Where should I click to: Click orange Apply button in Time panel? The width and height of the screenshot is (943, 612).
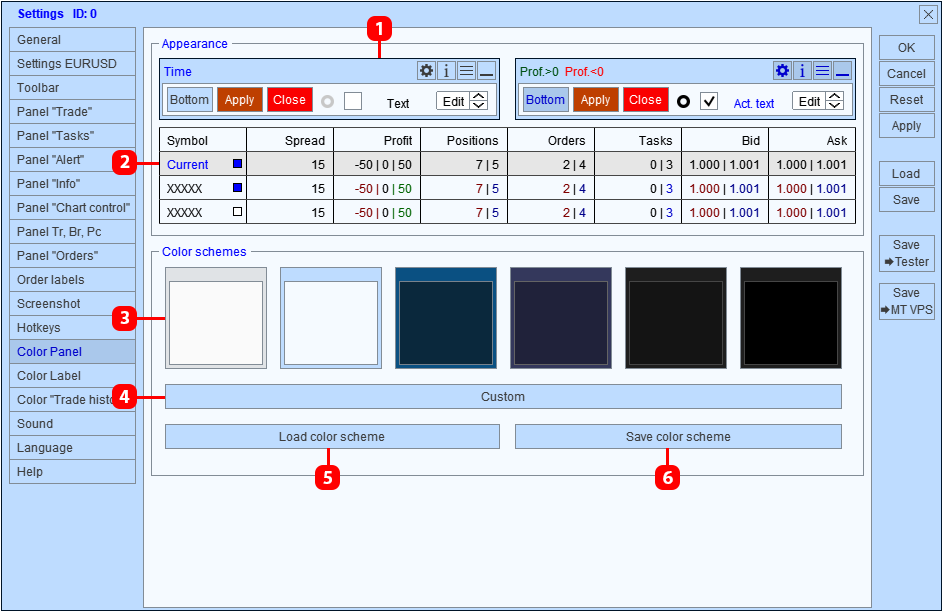click(239, 100)
